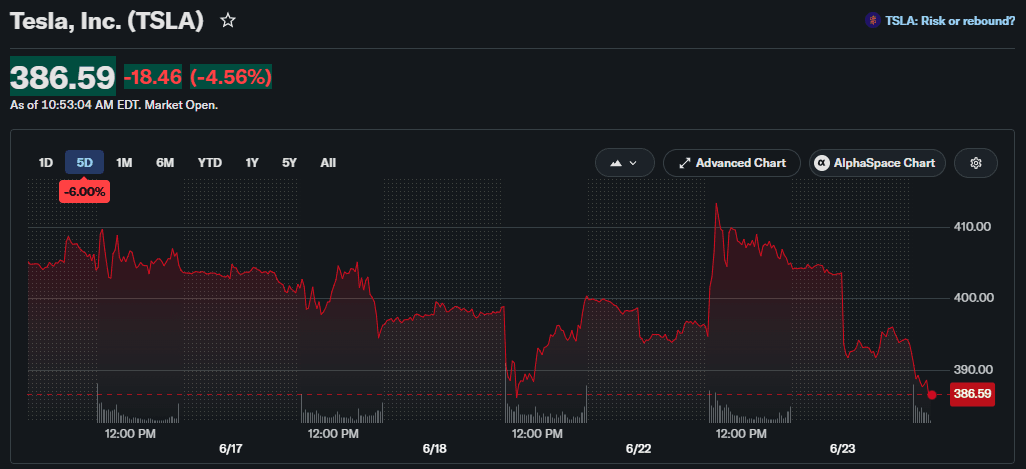Open the AlphaSpace Chart
This screenshot has height=469, width=1026.
pyautogui.click(x=877, y=163)
